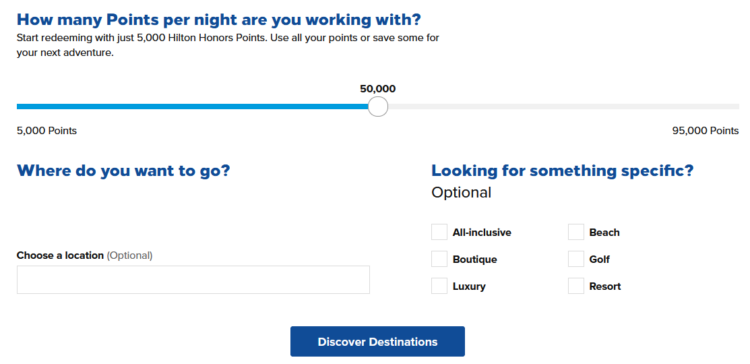Click the Choose a location field label
This screenshot has width=750, height=364.
point(60,255)
